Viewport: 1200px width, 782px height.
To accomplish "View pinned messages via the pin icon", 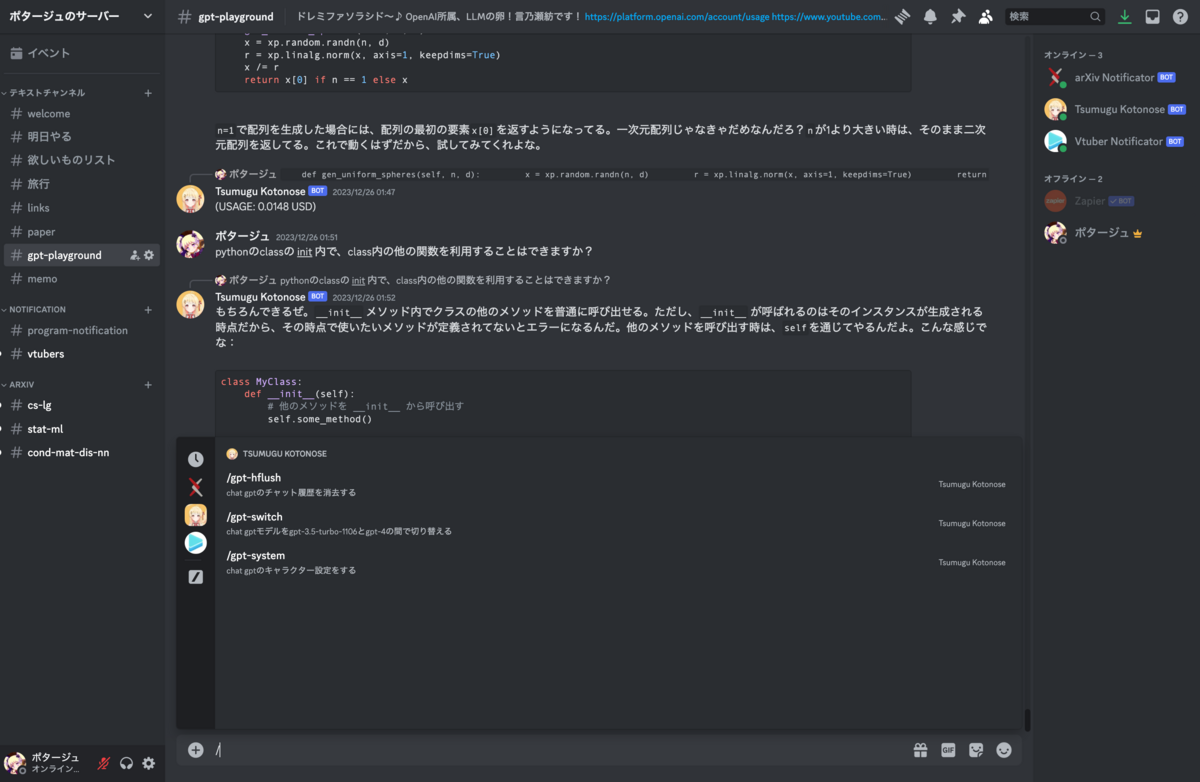I will point(955,16).
